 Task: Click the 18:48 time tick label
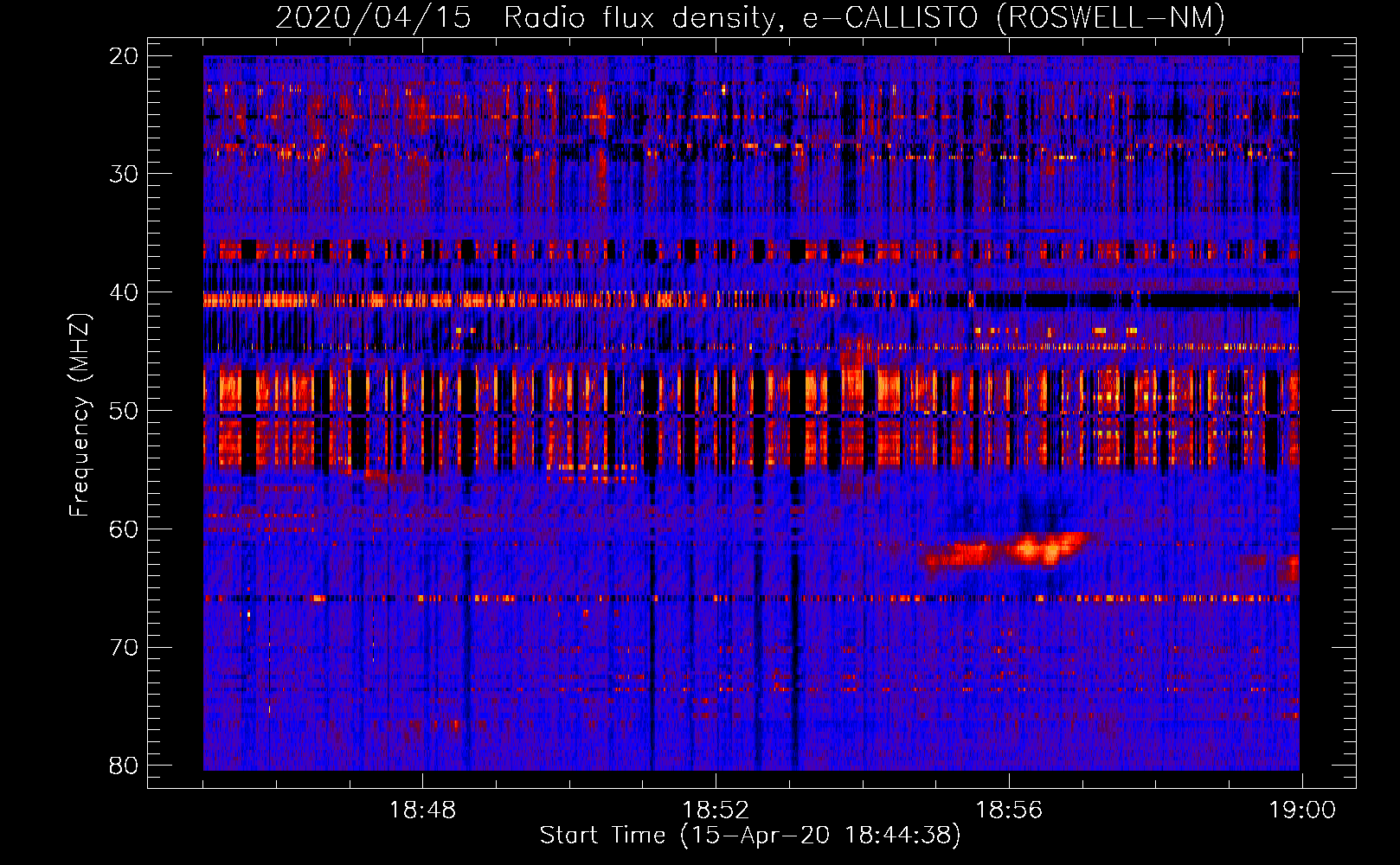pyautogui.click(x=422, y=811)
